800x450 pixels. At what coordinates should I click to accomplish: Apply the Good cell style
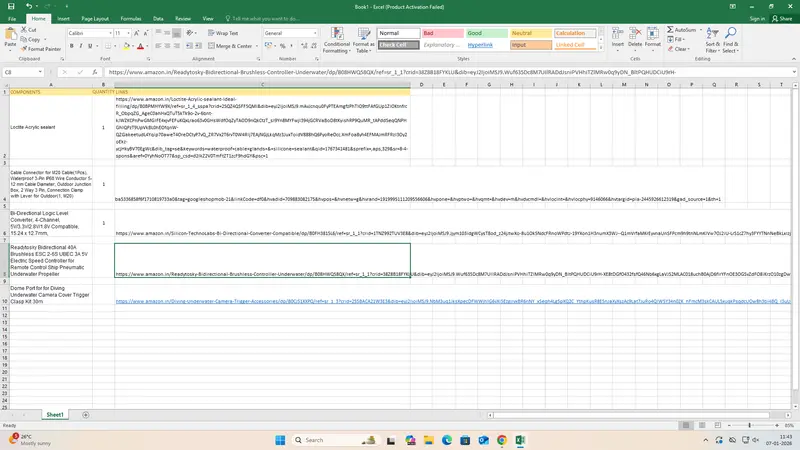click(486, 33)
